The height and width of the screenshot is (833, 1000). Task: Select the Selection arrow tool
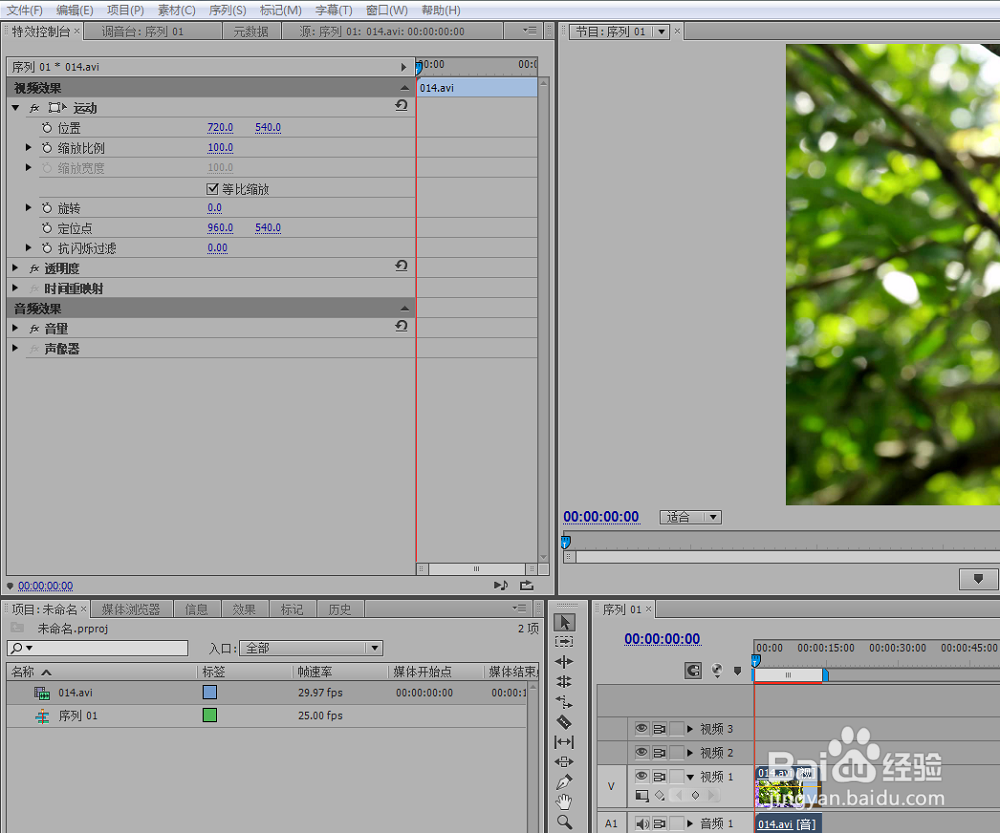point(564,622)
